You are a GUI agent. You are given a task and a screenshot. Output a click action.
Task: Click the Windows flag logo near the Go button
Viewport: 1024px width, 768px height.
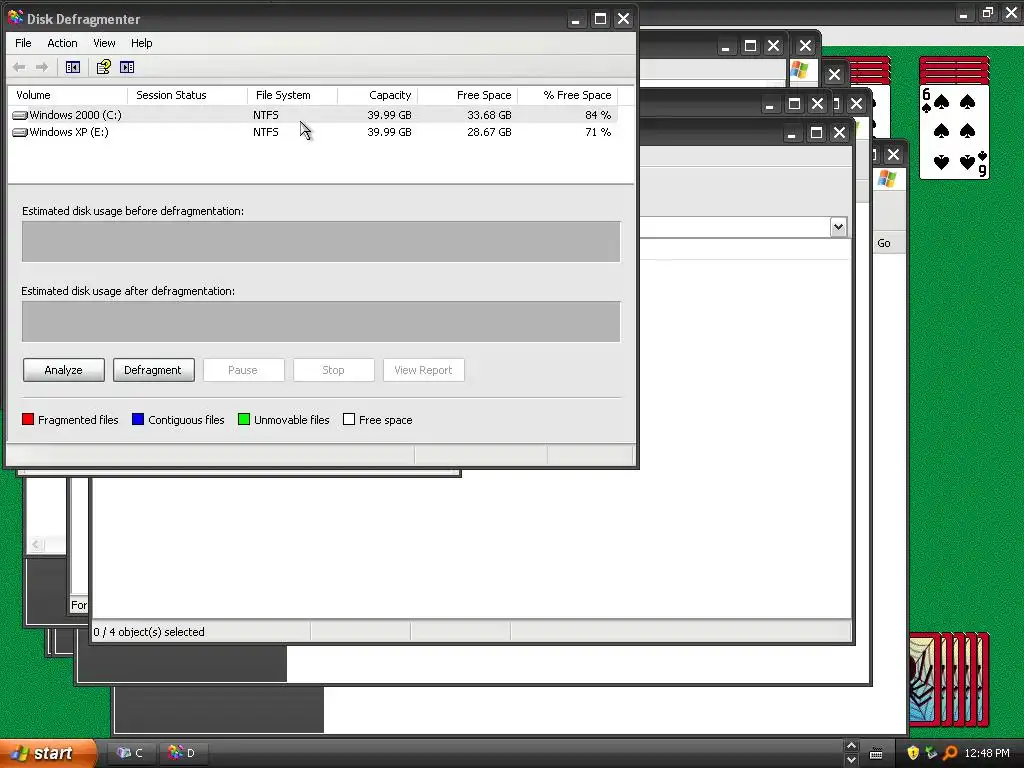point(887,178)
